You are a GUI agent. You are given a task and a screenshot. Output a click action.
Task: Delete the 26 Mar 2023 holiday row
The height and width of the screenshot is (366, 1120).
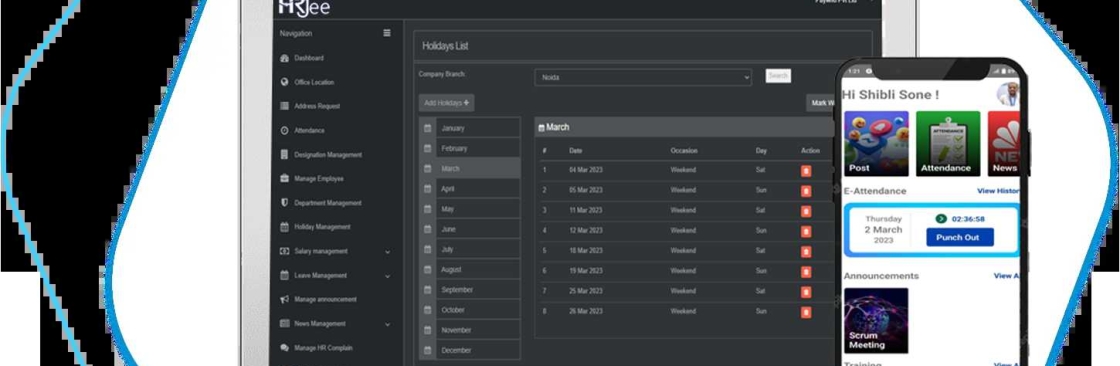[806, 312]
